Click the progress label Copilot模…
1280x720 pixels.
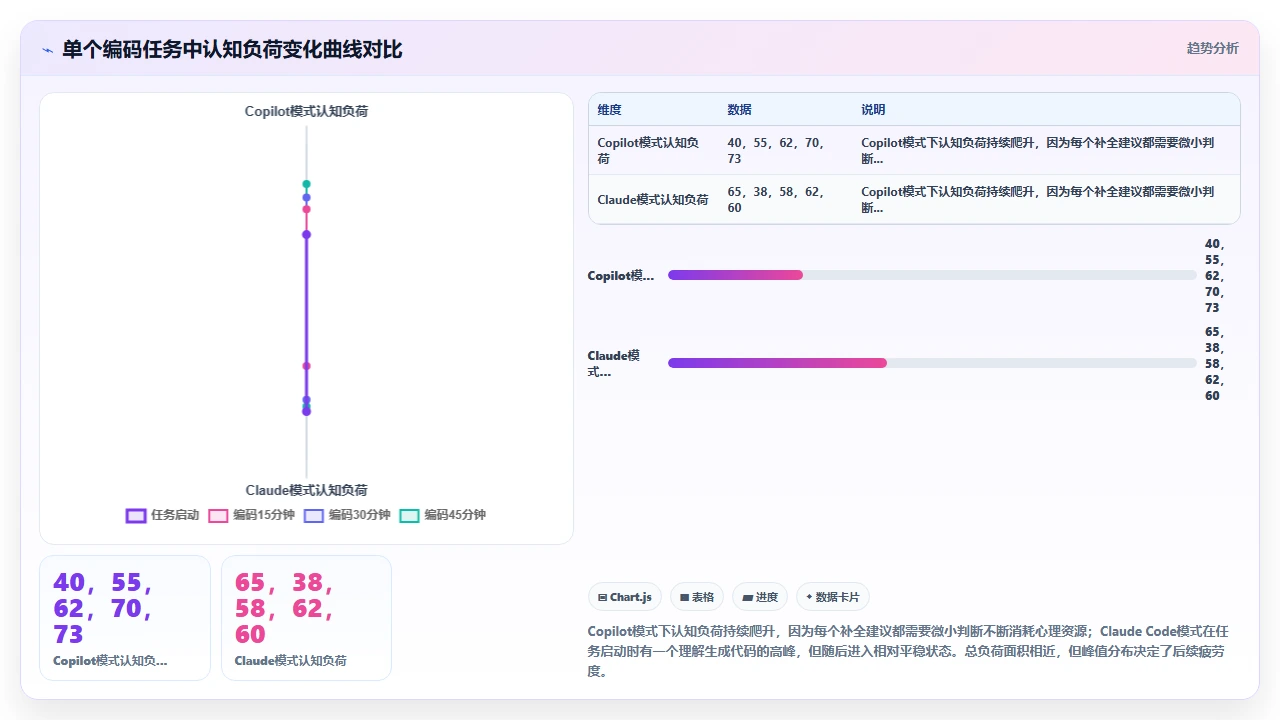(621, 276)
